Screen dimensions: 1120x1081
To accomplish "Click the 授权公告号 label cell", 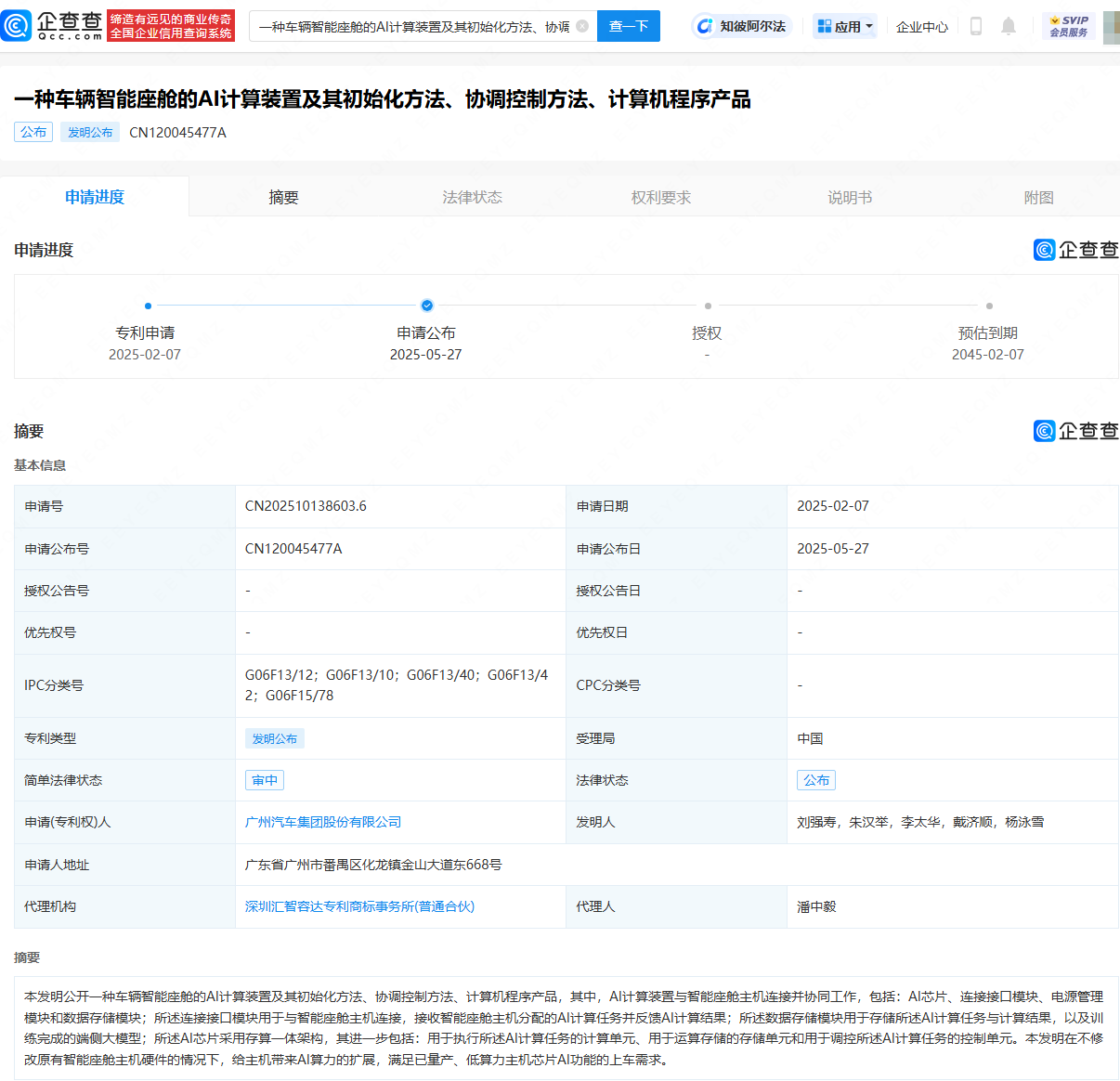I will pyautogui.click(x=124, y=591).
